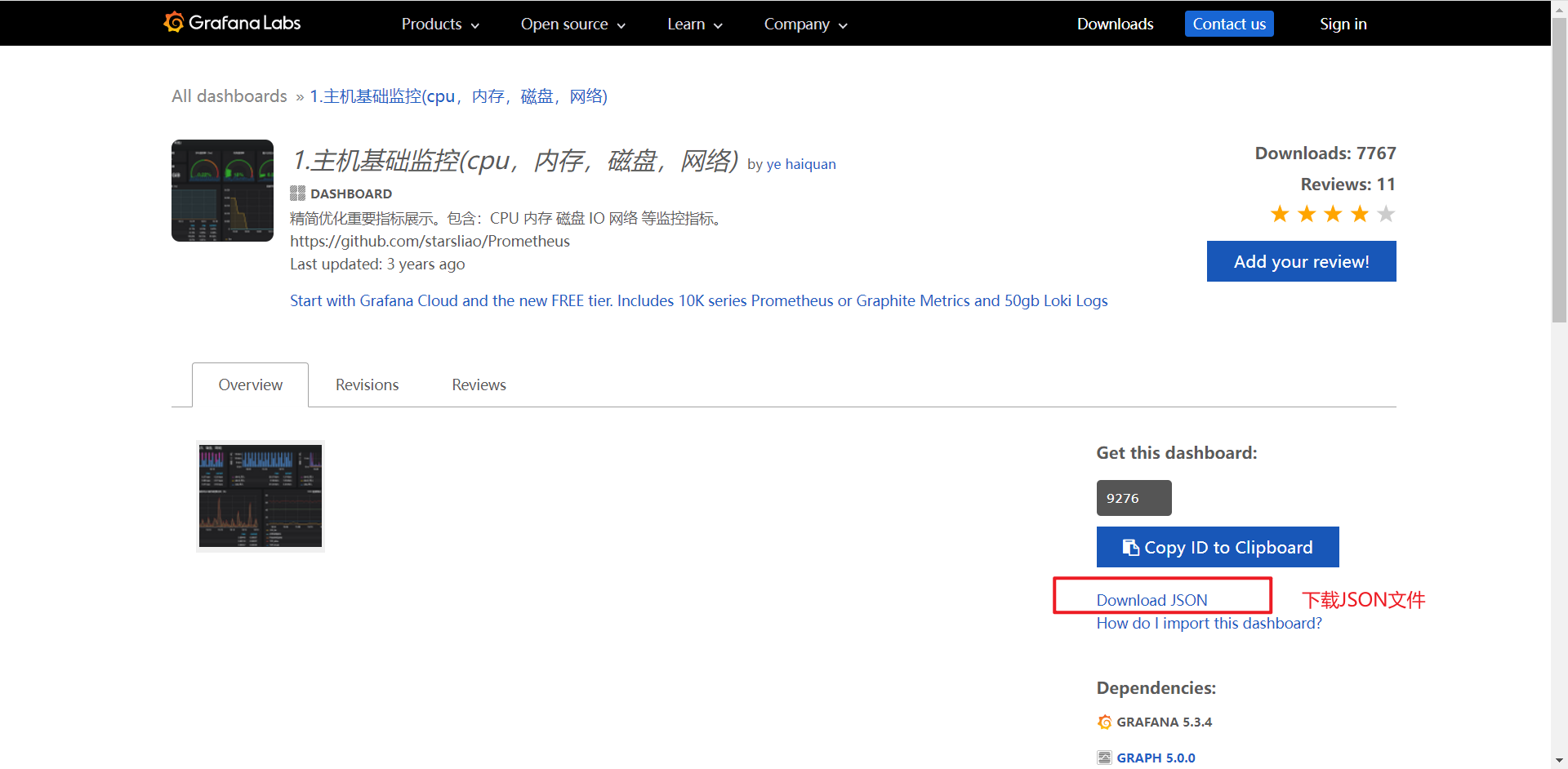Viewport: 1568px width, 769px height.
Task: Click the Grafana Labs logo
Action: click(232, 23)
